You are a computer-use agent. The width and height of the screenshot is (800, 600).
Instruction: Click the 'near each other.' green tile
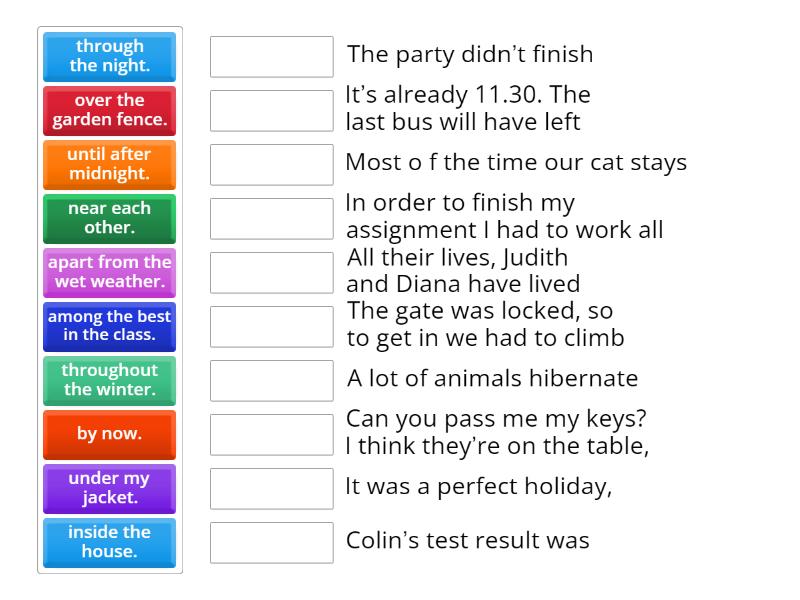coord(110,218)
